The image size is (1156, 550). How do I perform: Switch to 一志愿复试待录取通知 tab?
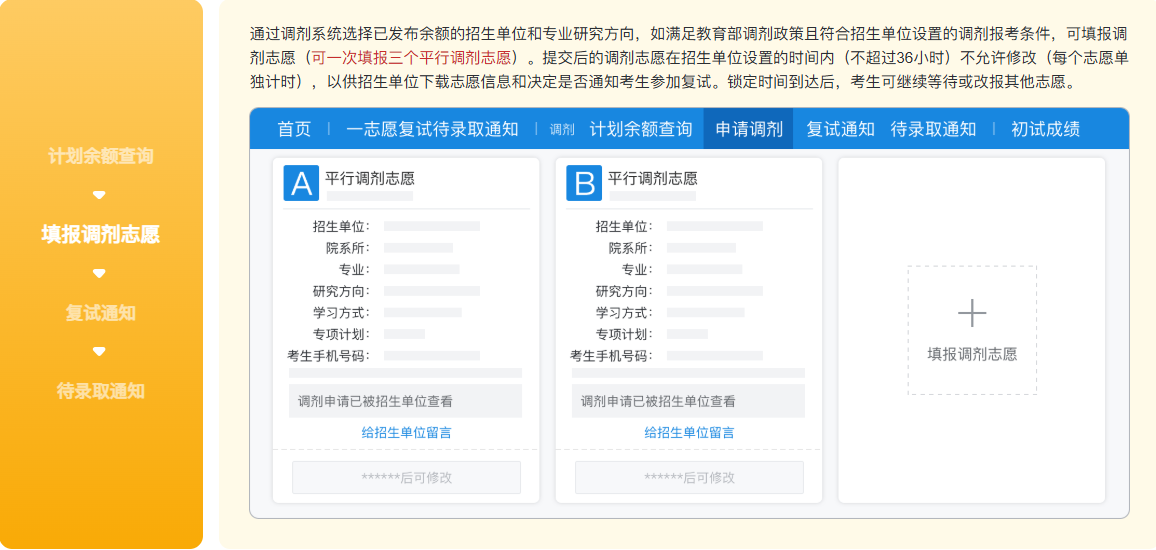pyautogui.click(x=432, y=129)
